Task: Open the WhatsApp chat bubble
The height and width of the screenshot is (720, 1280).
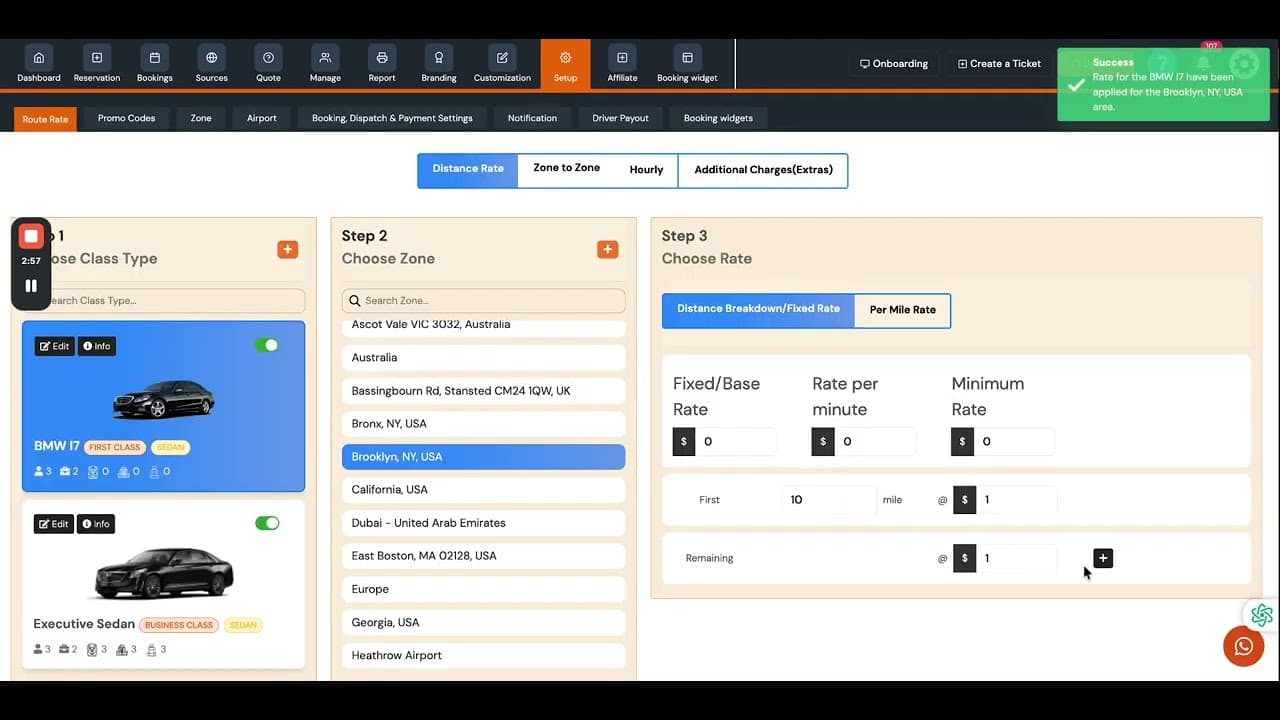Action: point(1243,646)
